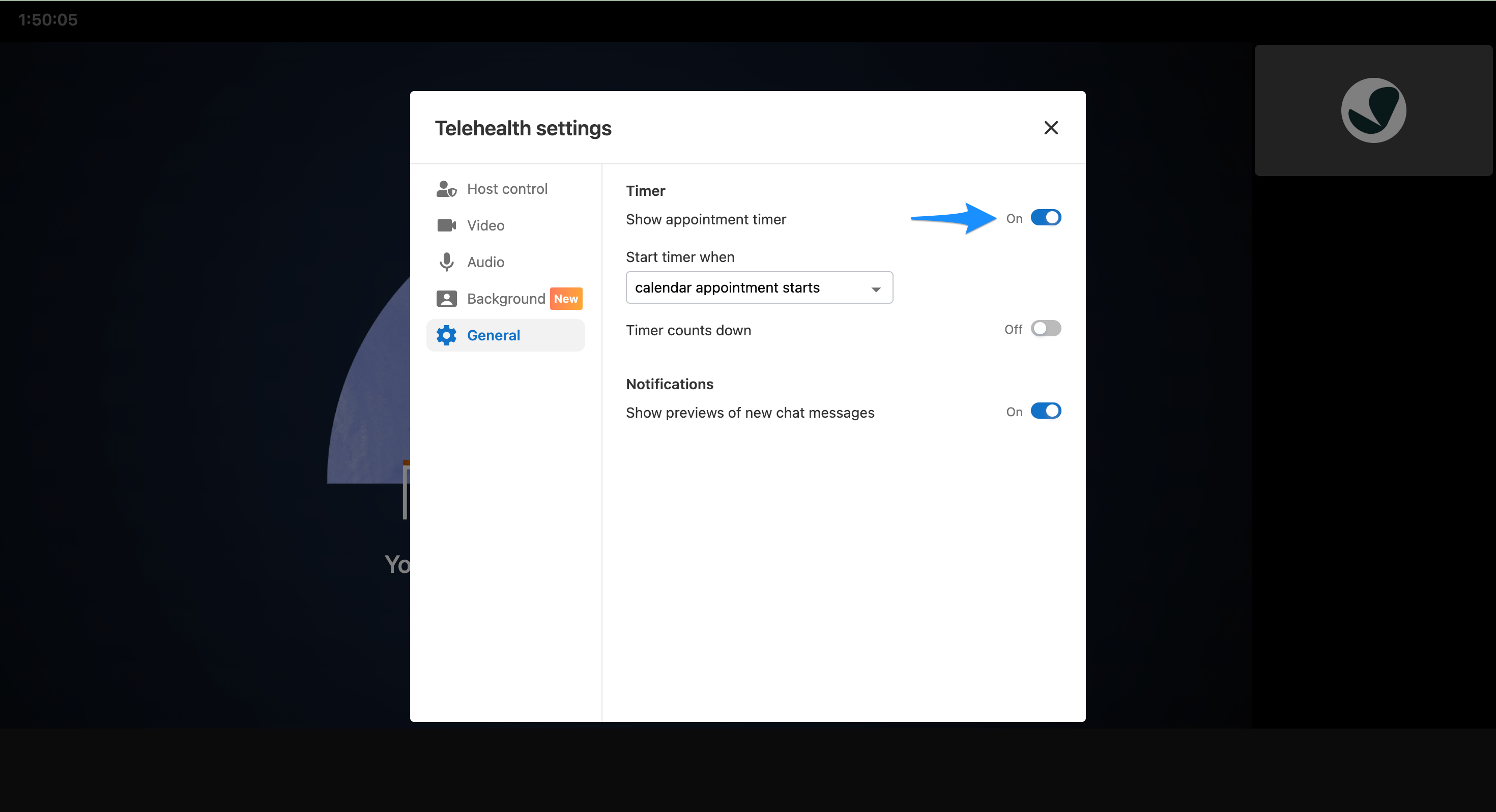Enable Timer counts down switch

pos(1045,329)
